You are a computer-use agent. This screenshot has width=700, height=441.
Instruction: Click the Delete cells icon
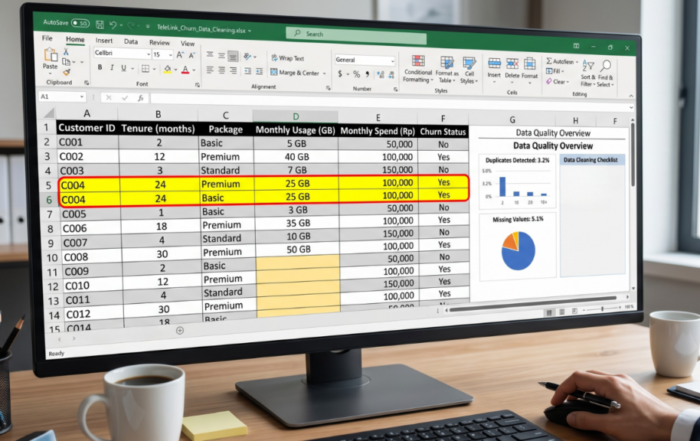point(512,64)
